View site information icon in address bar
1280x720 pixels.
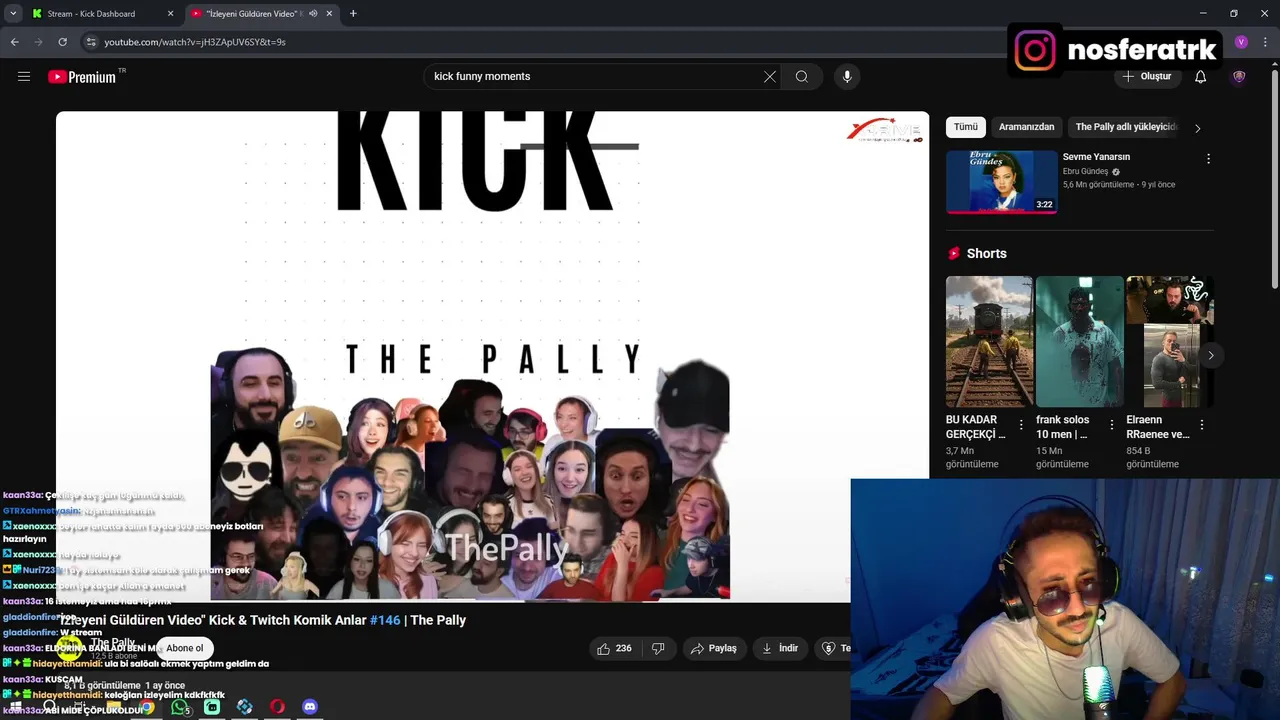(91, 42)
